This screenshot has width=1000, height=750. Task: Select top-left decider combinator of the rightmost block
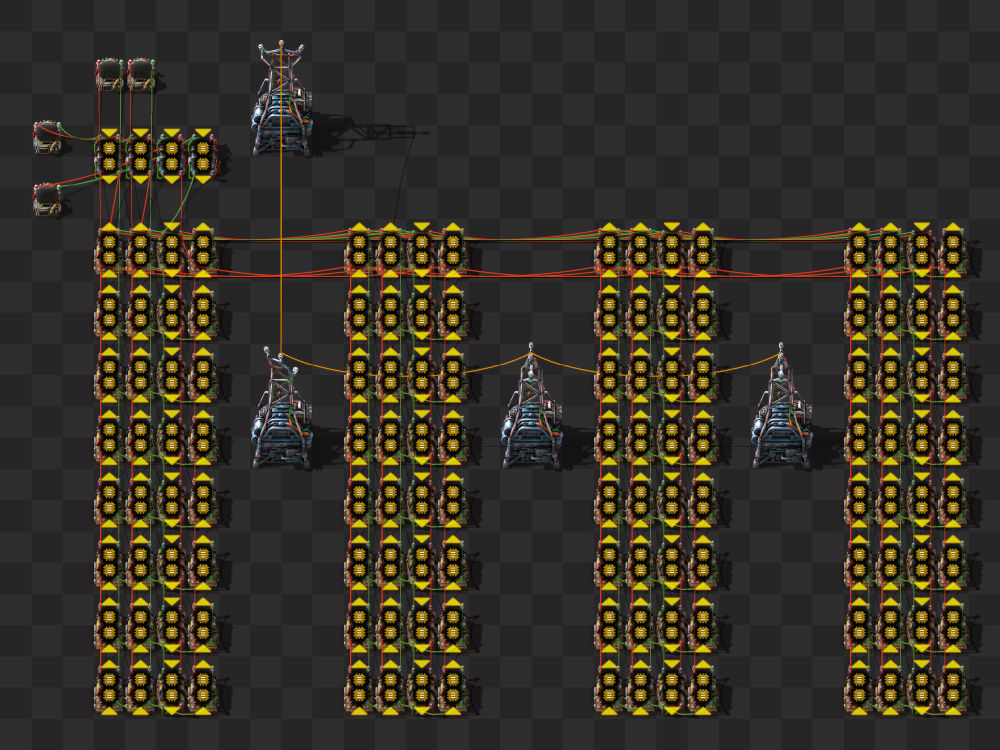[x=859, y=250]
